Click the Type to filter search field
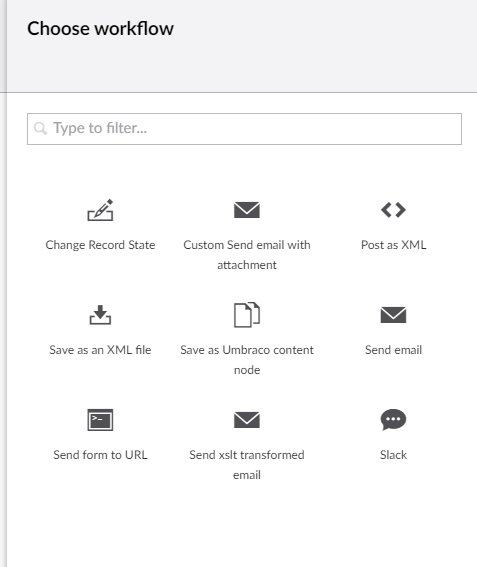Screen dimensions: 477x567 244,129
